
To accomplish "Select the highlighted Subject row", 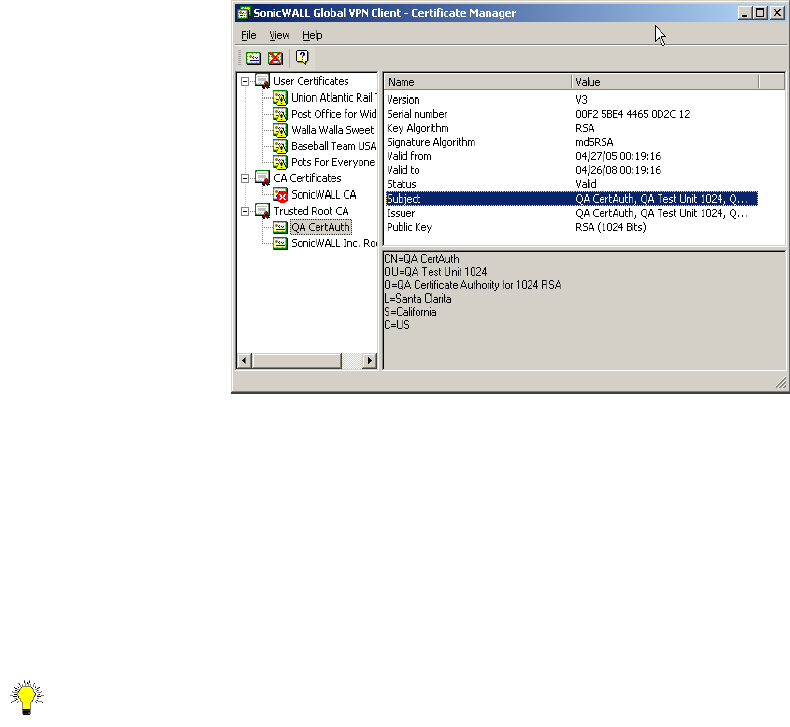I will 572,199.
